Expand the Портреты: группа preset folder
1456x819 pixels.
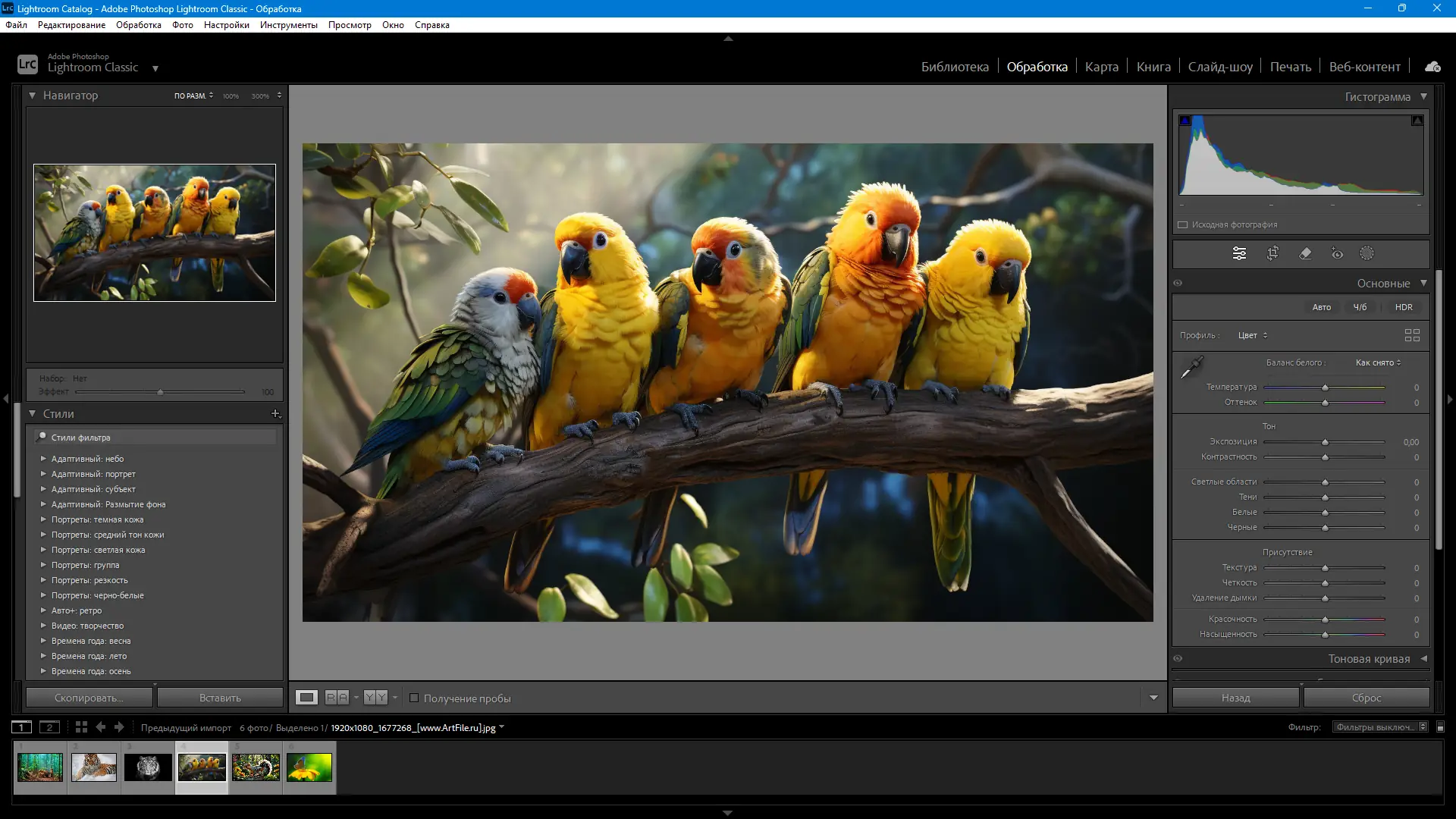[43, 565]
